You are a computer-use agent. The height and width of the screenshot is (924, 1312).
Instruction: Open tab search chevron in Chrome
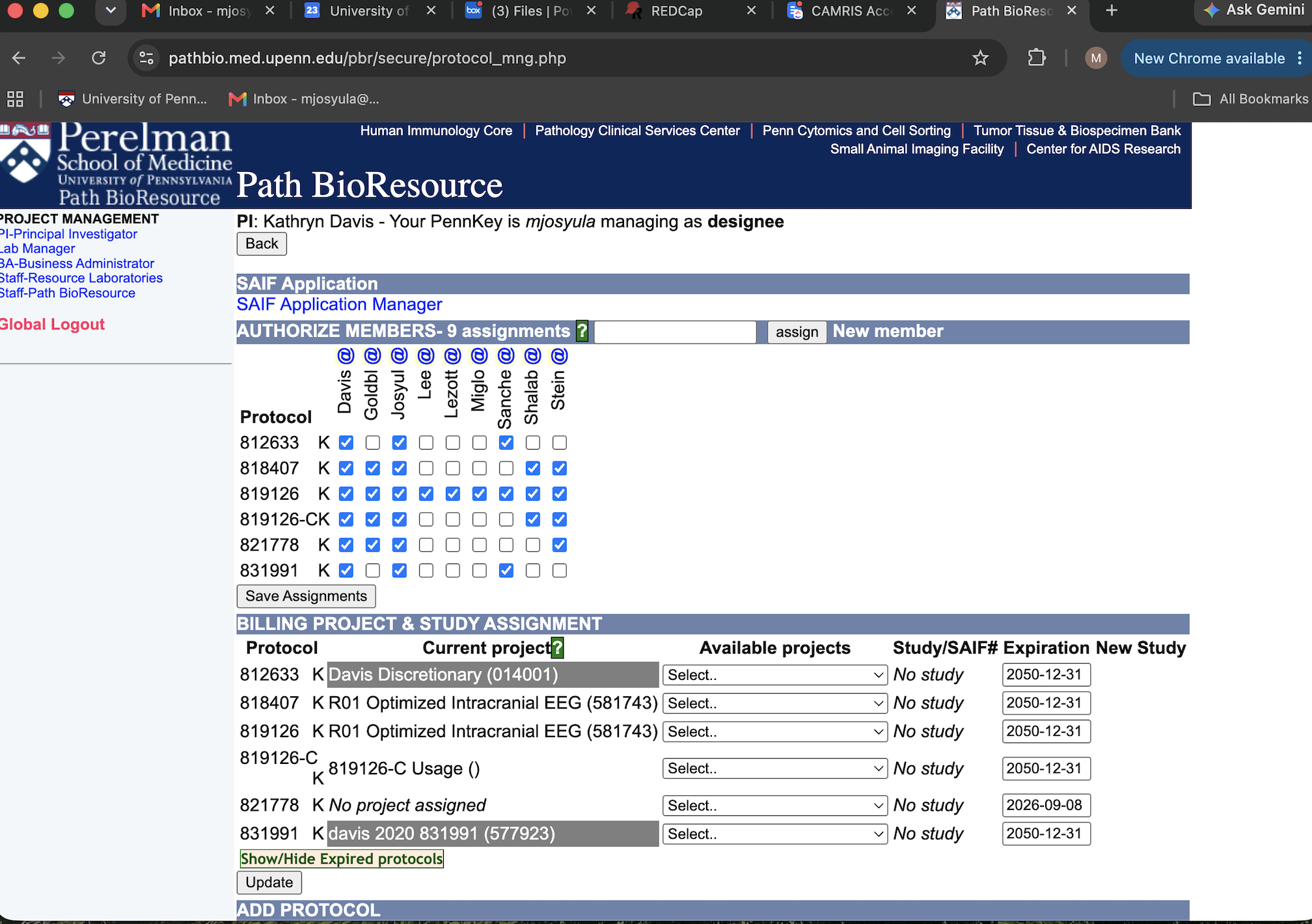point(111,11)
